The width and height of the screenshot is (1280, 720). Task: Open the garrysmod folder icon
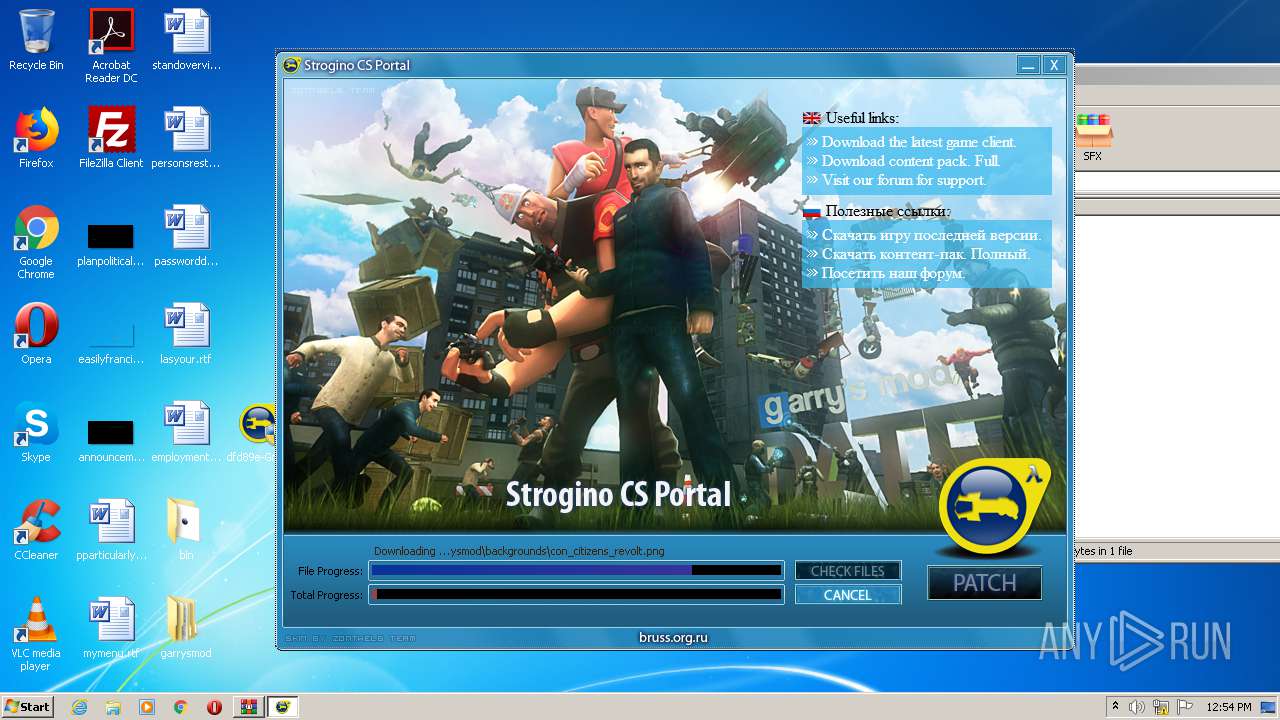(186, 628)
